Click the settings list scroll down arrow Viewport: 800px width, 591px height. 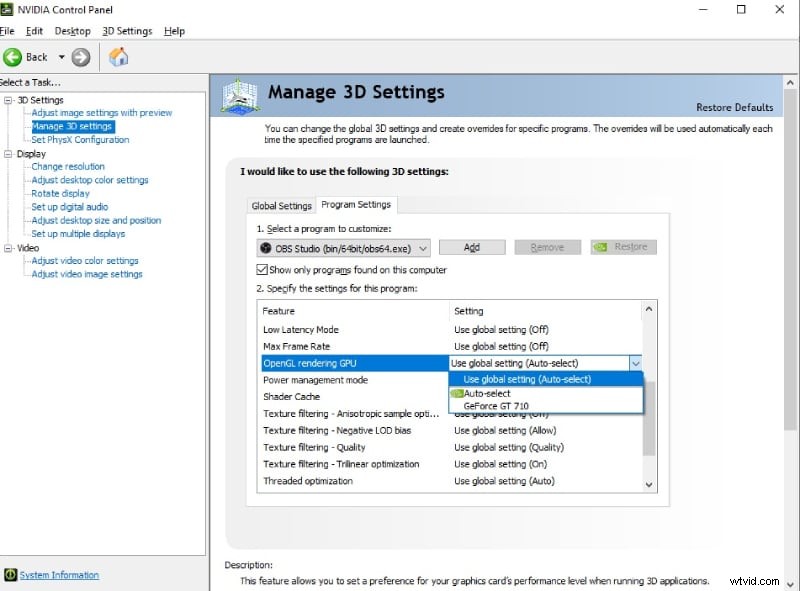(x=649, y=484)
